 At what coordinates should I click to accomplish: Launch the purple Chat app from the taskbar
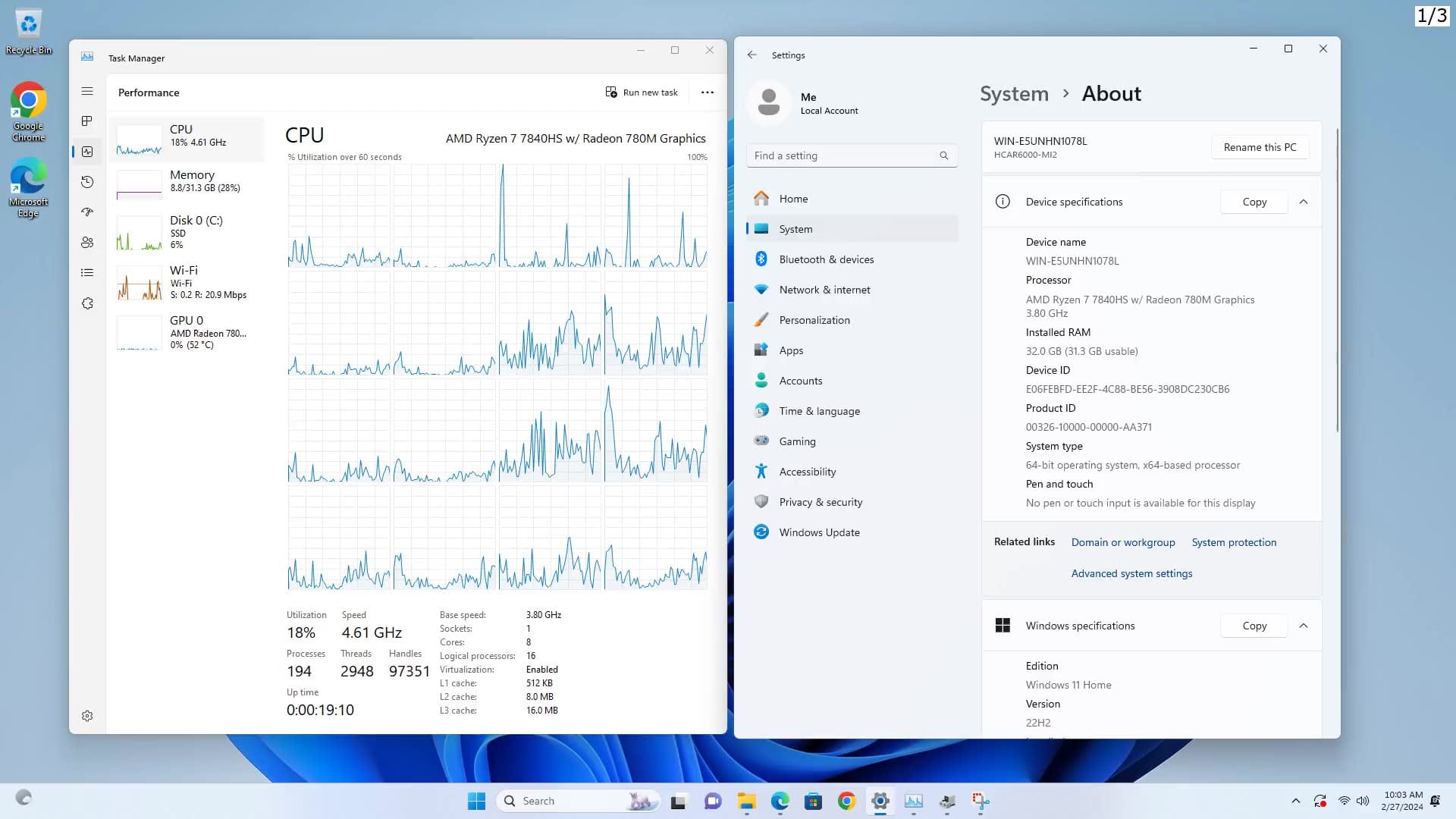pyautogui.click(x=713, y=801)
